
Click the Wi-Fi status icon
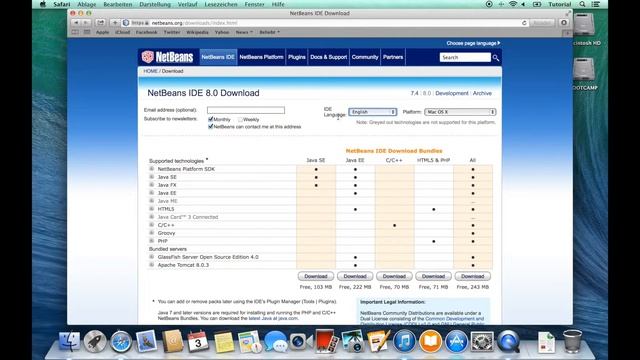click(513, 4)
